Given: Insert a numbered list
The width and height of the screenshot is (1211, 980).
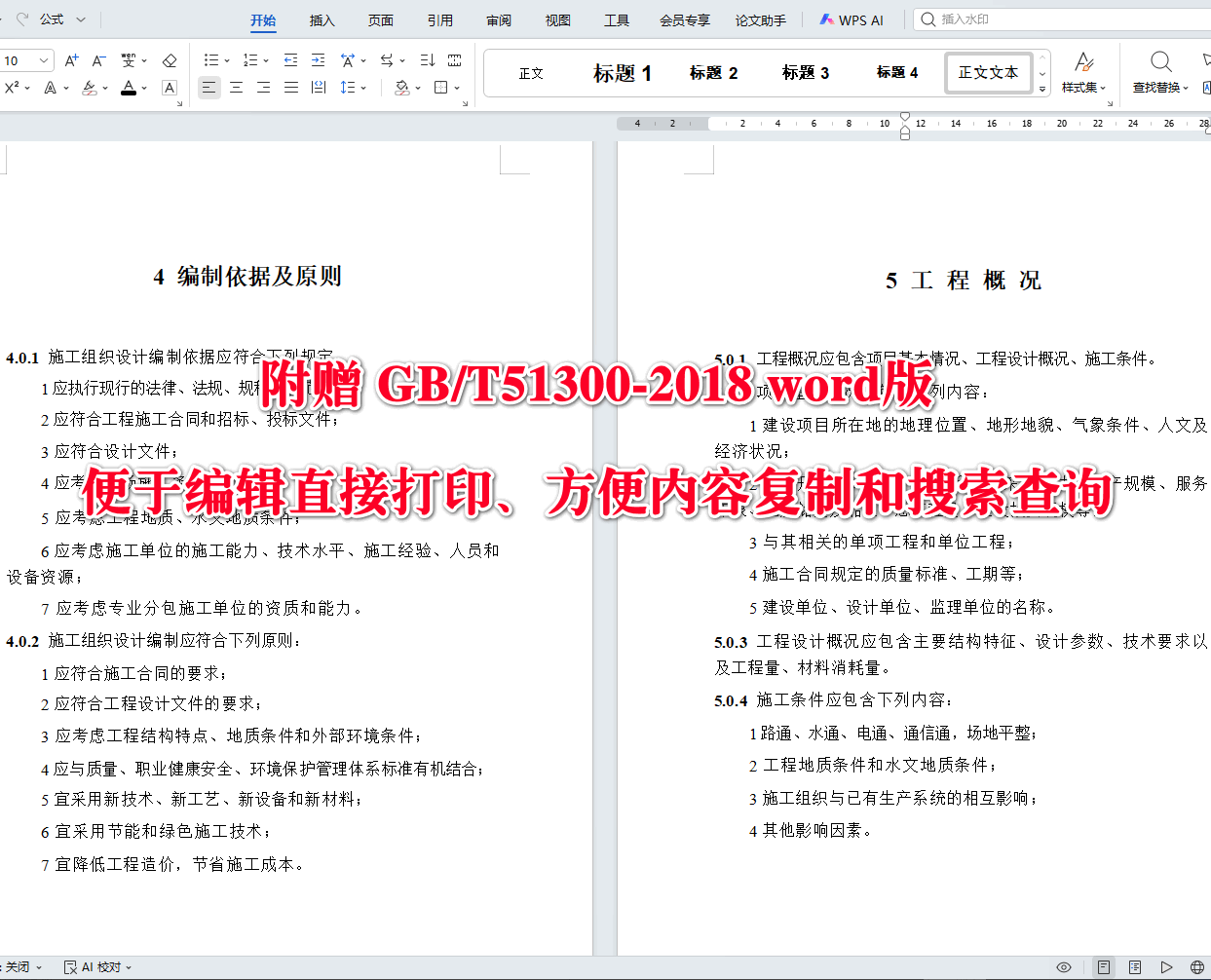Looking at the screenshot, I should 250,60.
